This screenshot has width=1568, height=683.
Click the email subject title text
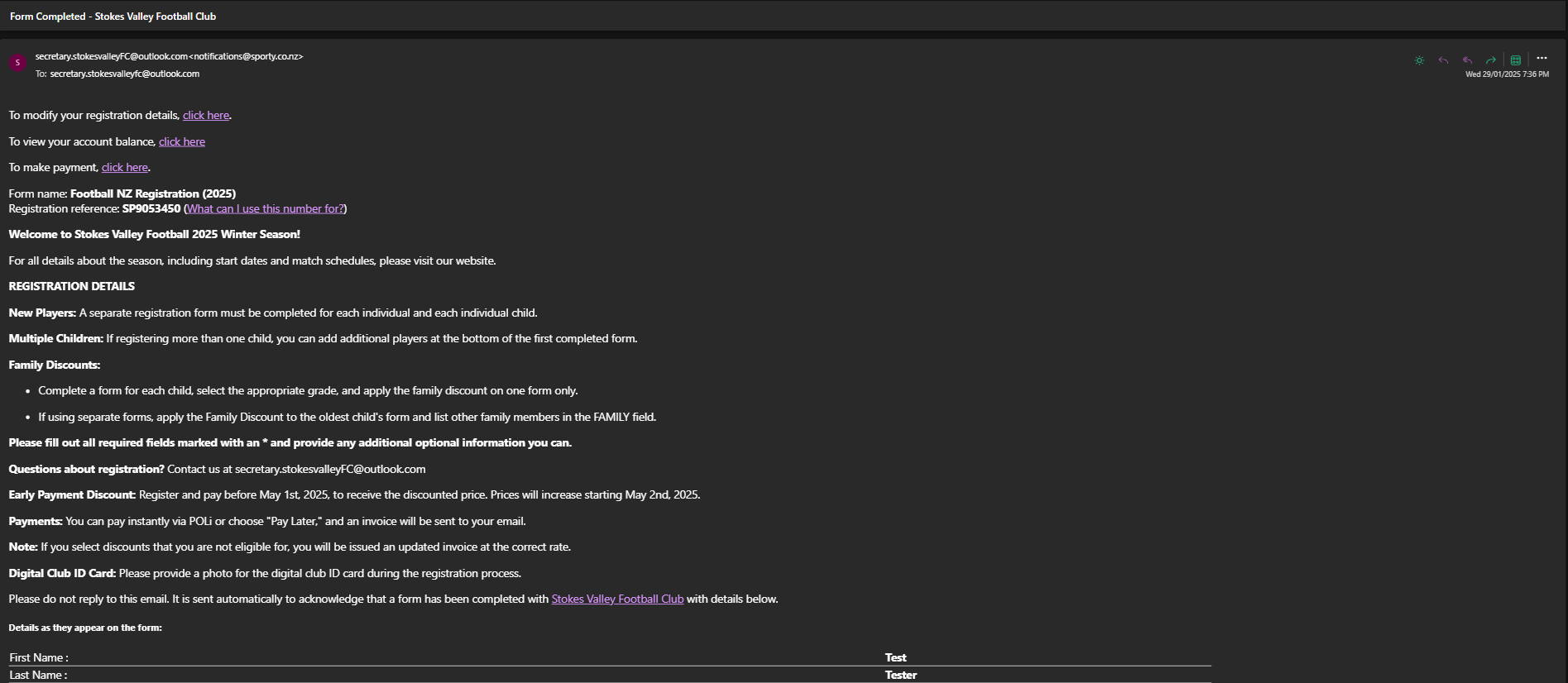113,17
